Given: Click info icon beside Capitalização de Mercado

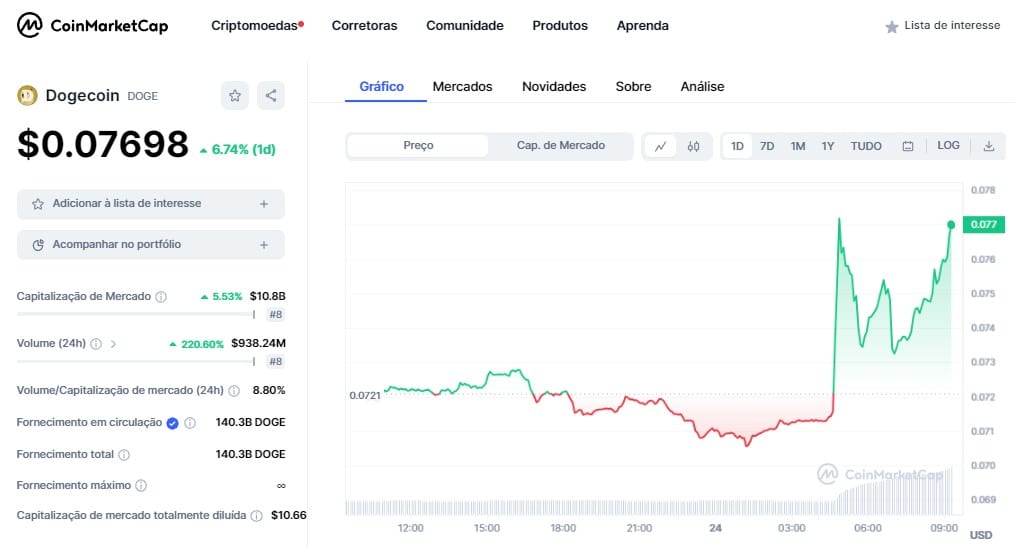Looking at the screenshot, I should coord(161,296).
